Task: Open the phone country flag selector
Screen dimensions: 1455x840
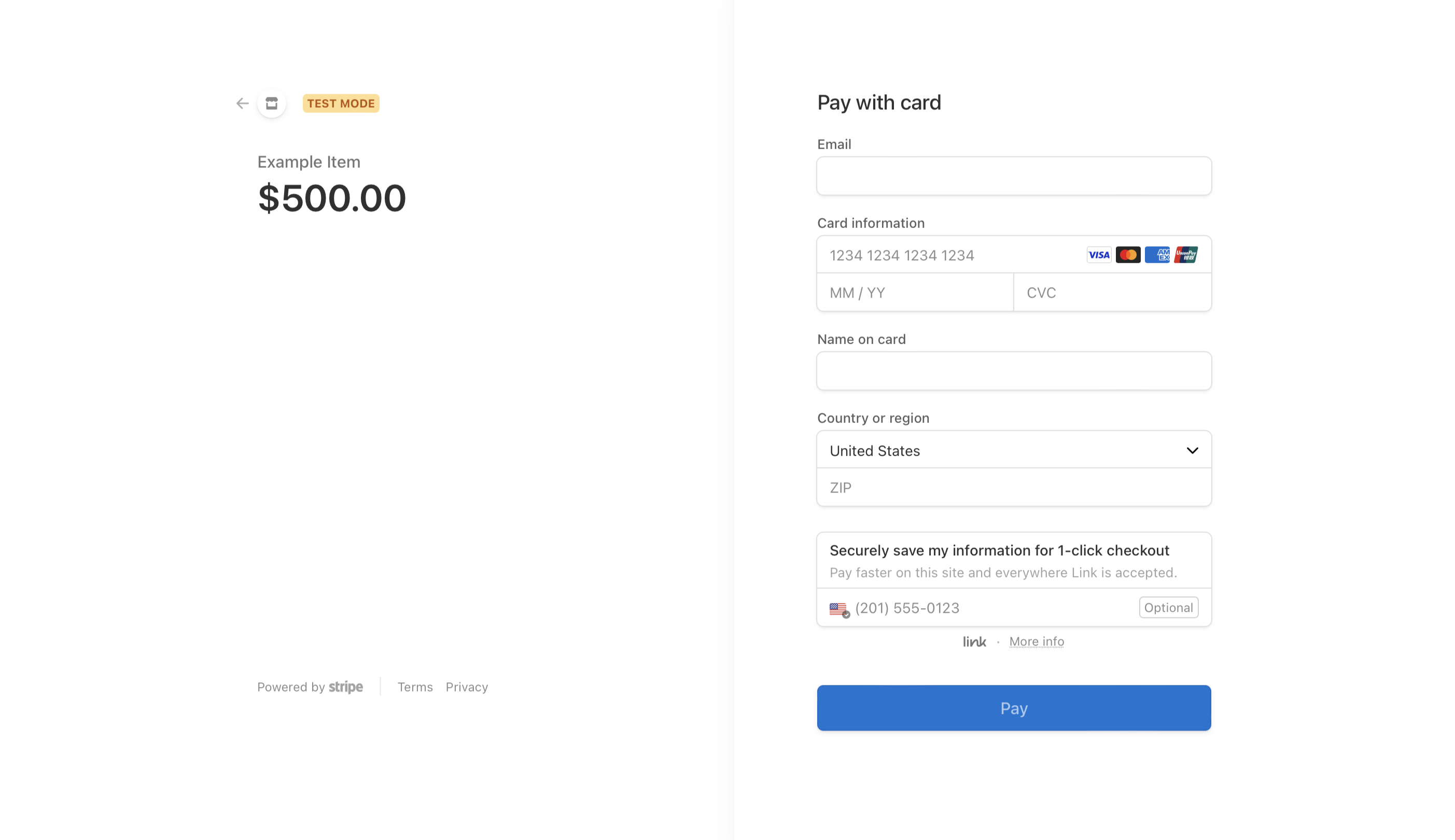Action: (840, 609)
